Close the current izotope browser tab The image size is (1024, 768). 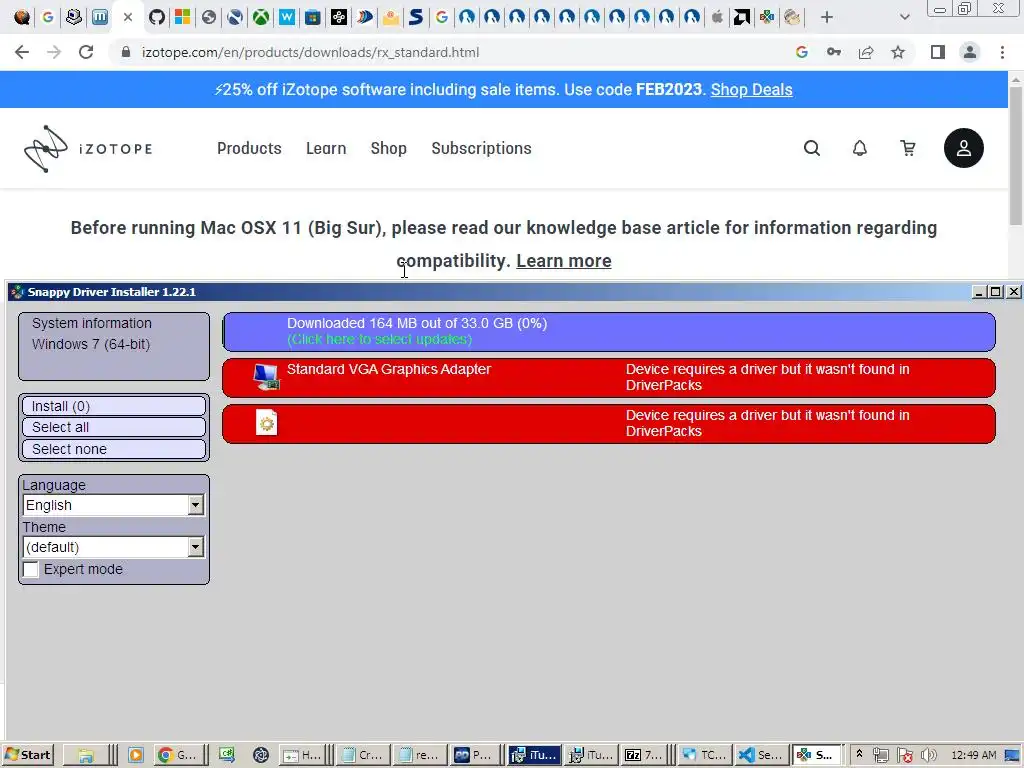(128, 17)
